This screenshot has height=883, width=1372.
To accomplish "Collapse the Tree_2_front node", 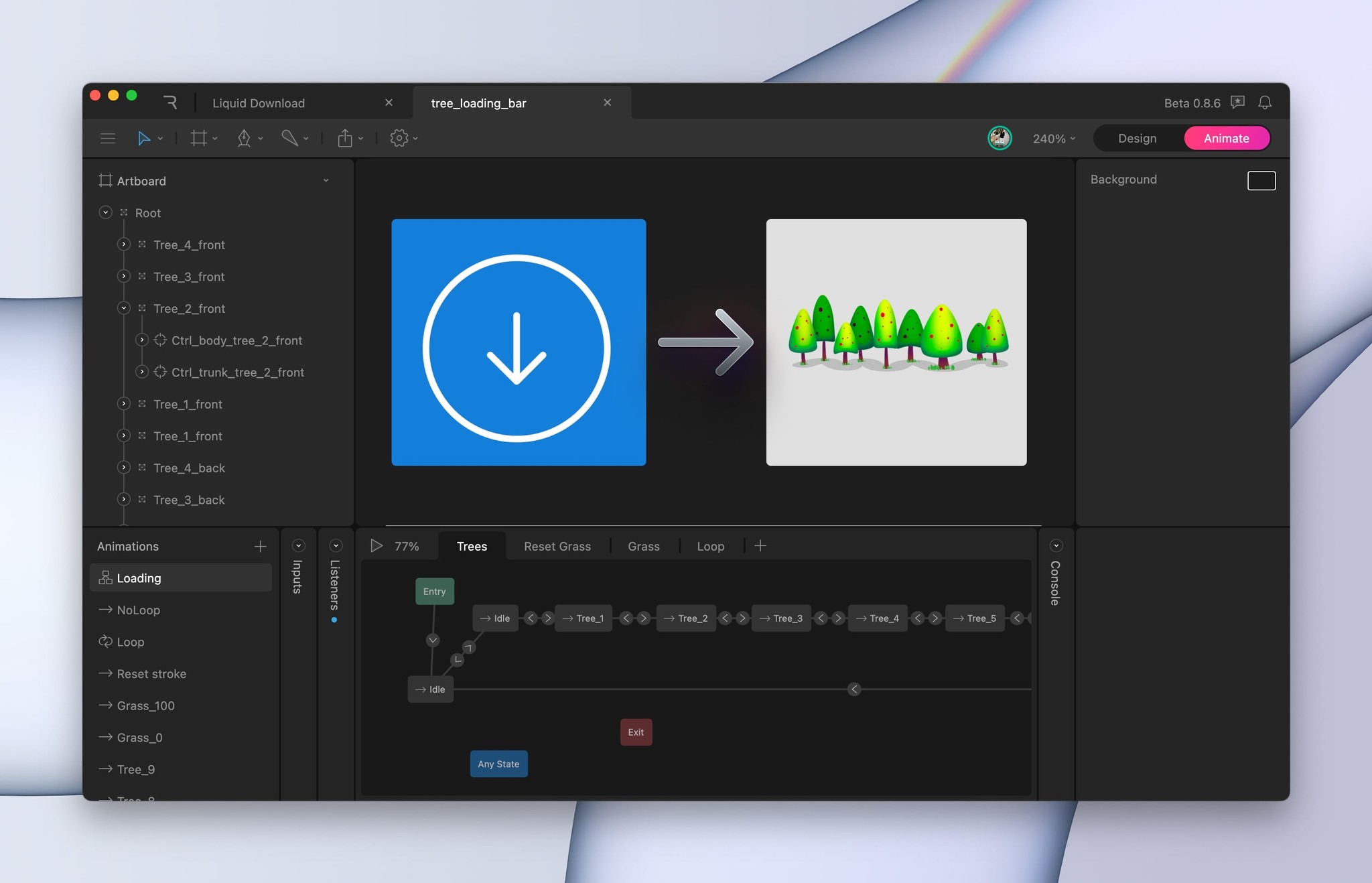I will click(x=124, y=308).
